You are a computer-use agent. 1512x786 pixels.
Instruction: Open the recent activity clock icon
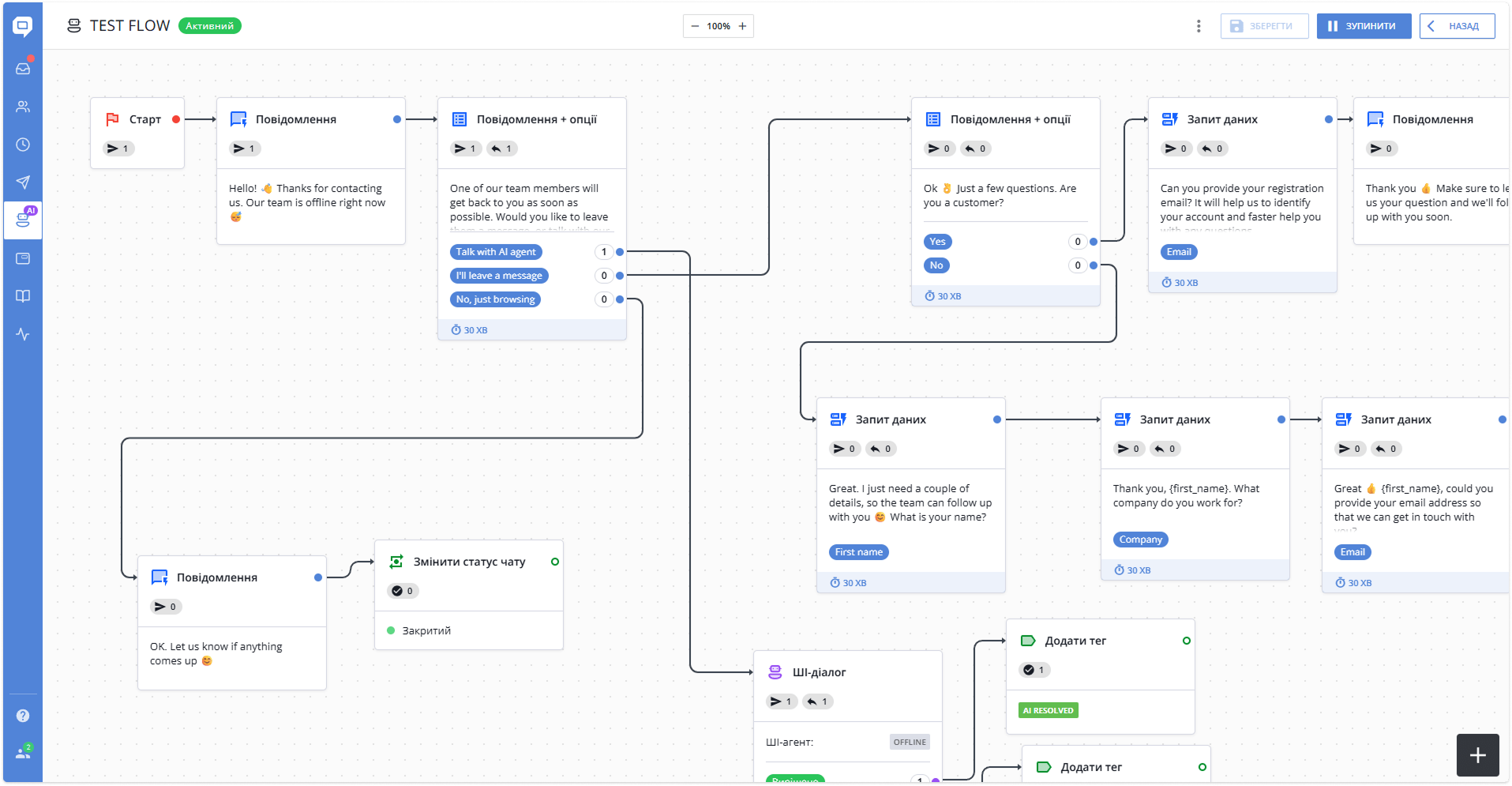[23, 144]
